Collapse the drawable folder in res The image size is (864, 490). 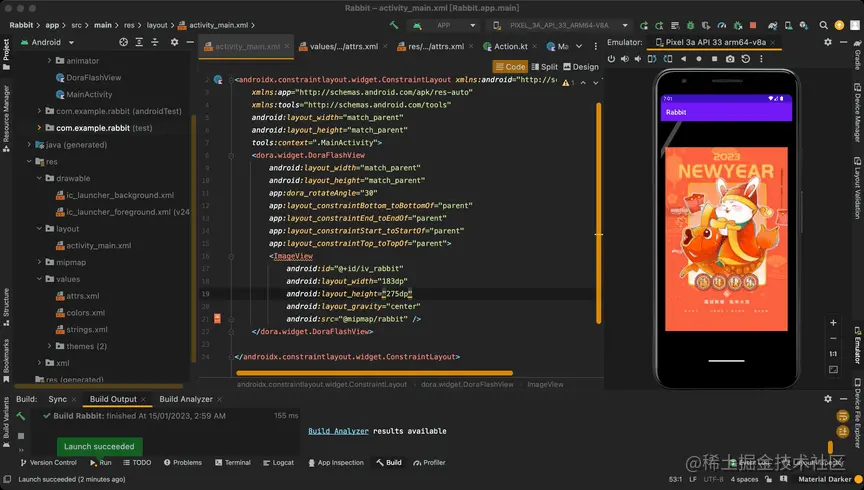coord(39,178)
